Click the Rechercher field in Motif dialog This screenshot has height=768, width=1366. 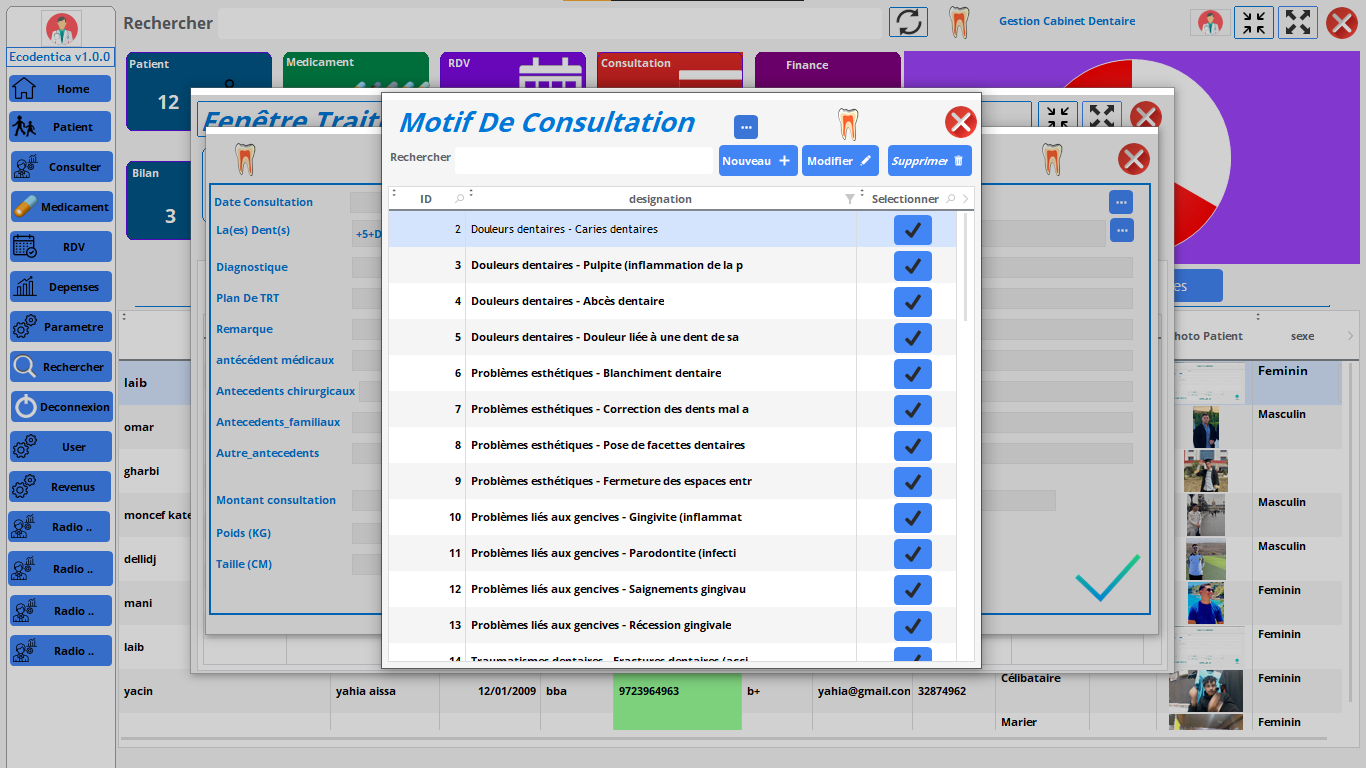(x=583, y=161)
